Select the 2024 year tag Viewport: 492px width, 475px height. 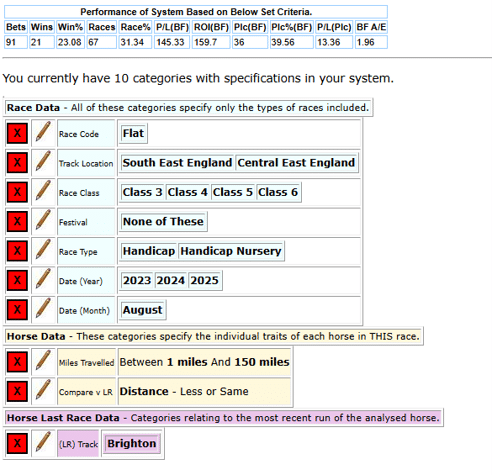pos(171,280)
